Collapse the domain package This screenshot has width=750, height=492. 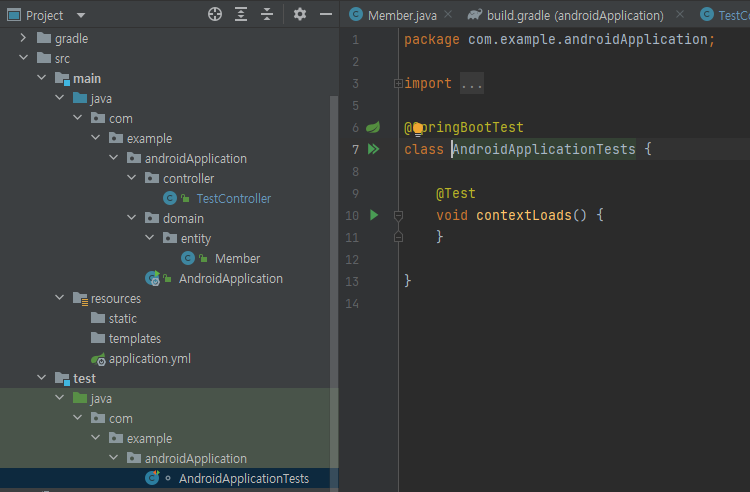132,218
